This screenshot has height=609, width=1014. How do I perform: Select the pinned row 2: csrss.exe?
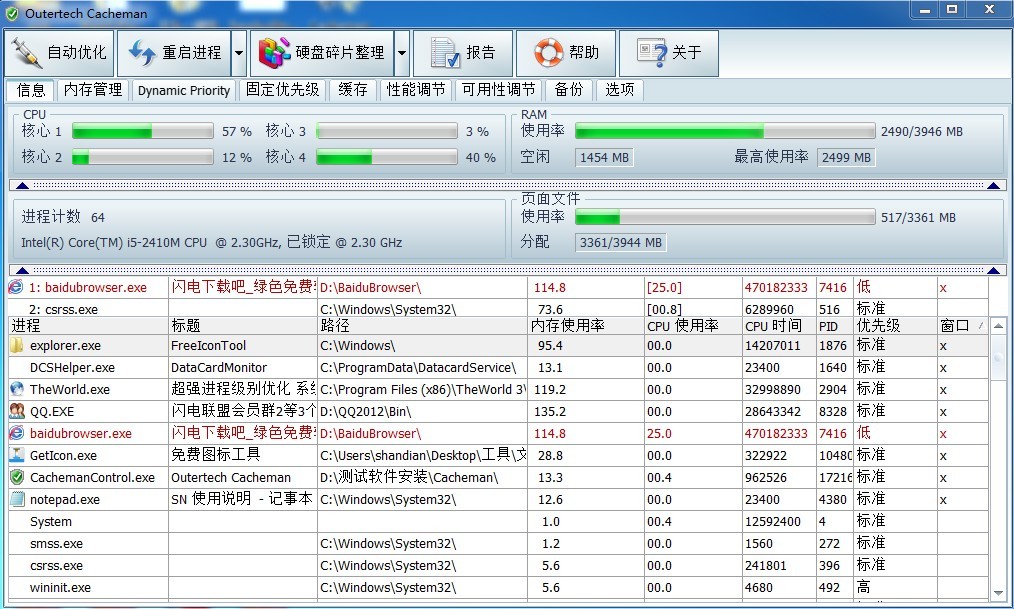498,309
